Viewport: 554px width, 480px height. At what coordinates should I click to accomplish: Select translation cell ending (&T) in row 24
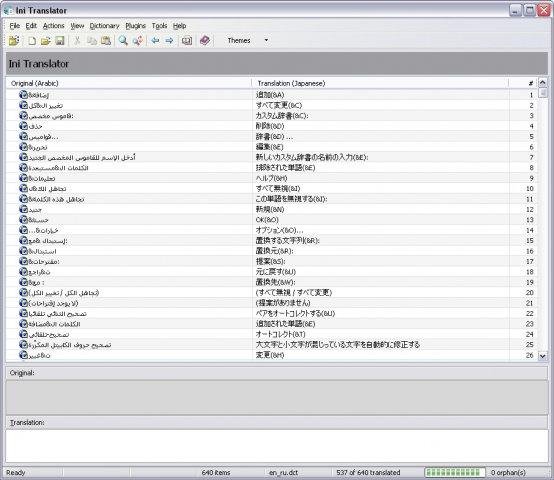coord(281,334)
